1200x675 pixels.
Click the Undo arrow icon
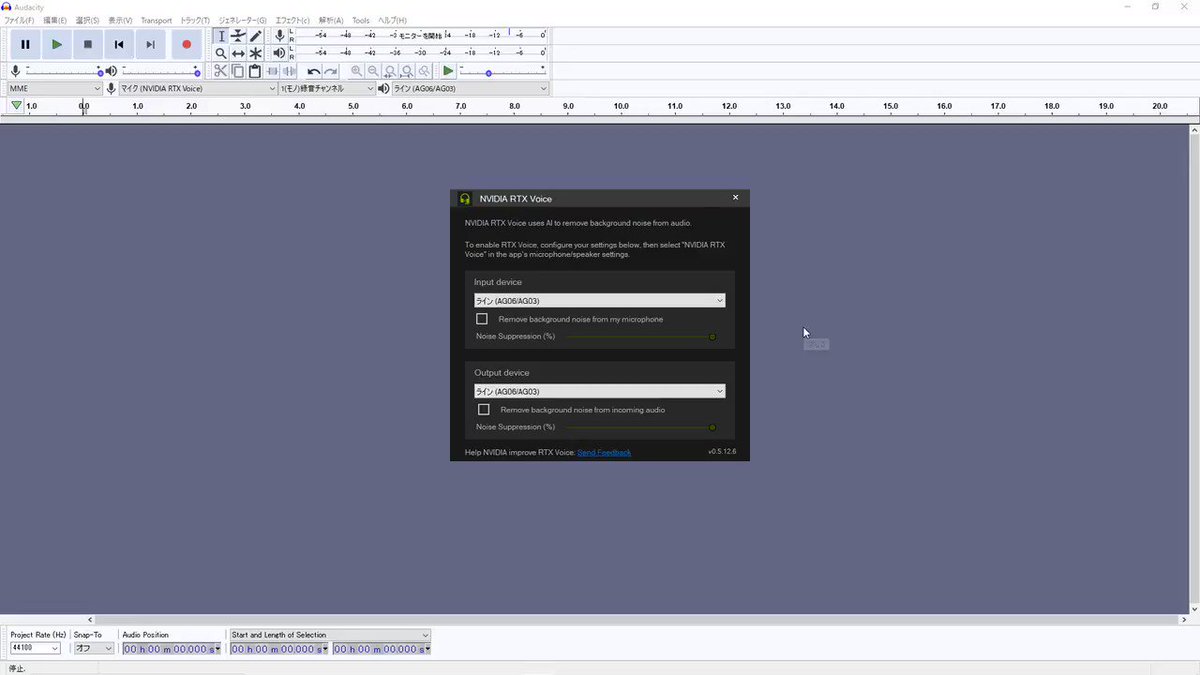(x=314, y=71)
